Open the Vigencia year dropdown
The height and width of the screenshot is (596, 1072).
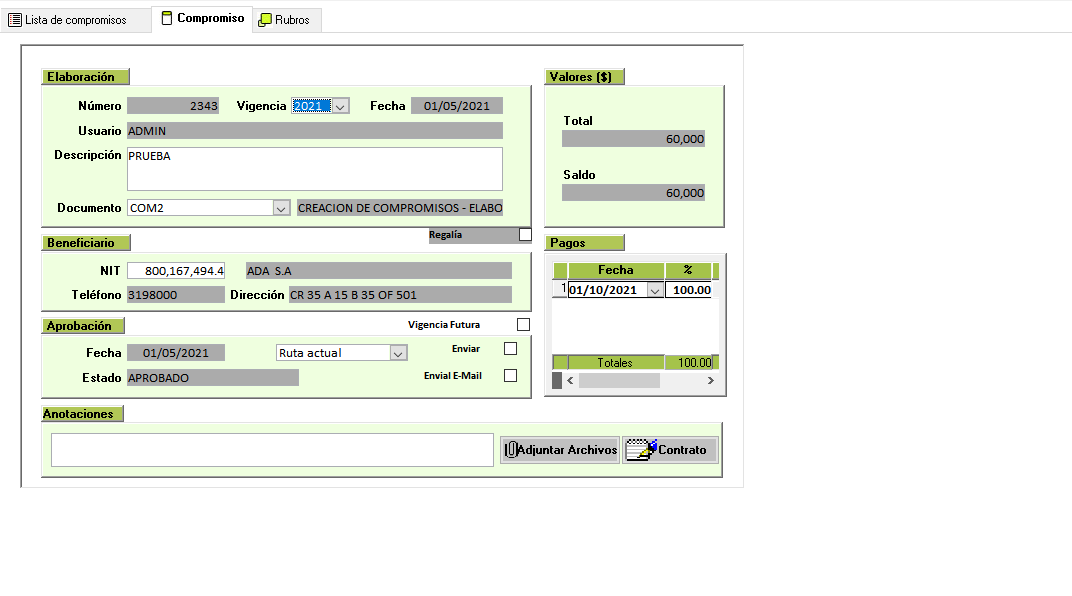[x=340, y=106]
